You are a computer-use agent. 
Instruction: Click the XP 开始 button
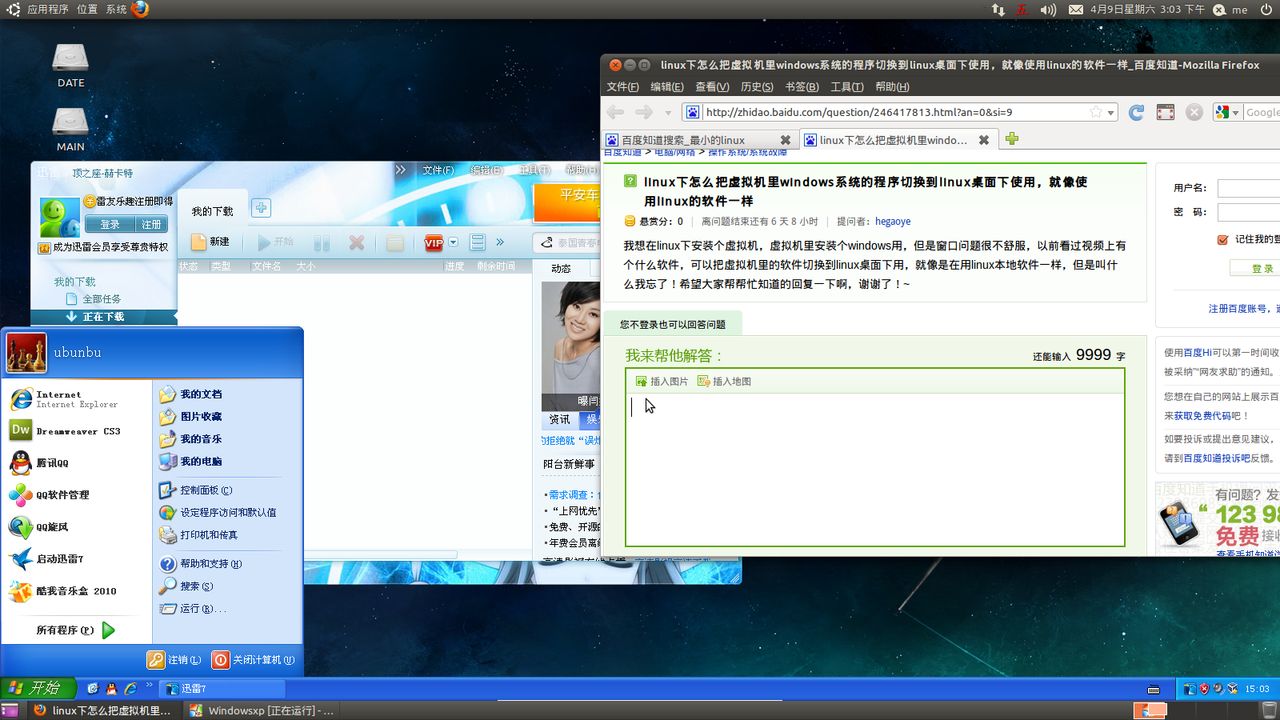tap(38, 688)
